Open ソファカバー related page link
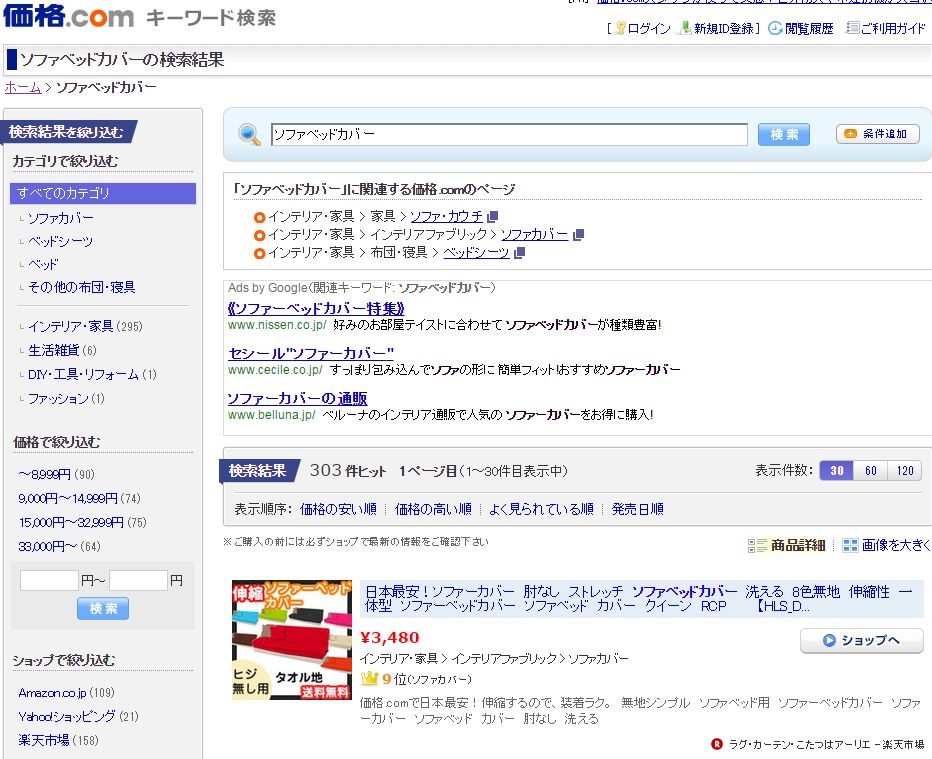Viewport: 932px width, 759px height. tap(534, 235)
